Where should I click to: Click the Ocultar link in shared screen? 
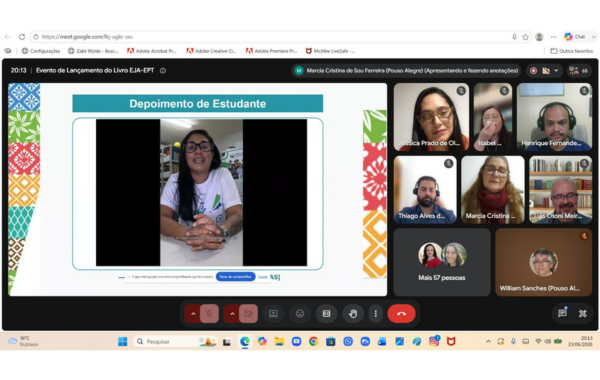coord(262,277)
